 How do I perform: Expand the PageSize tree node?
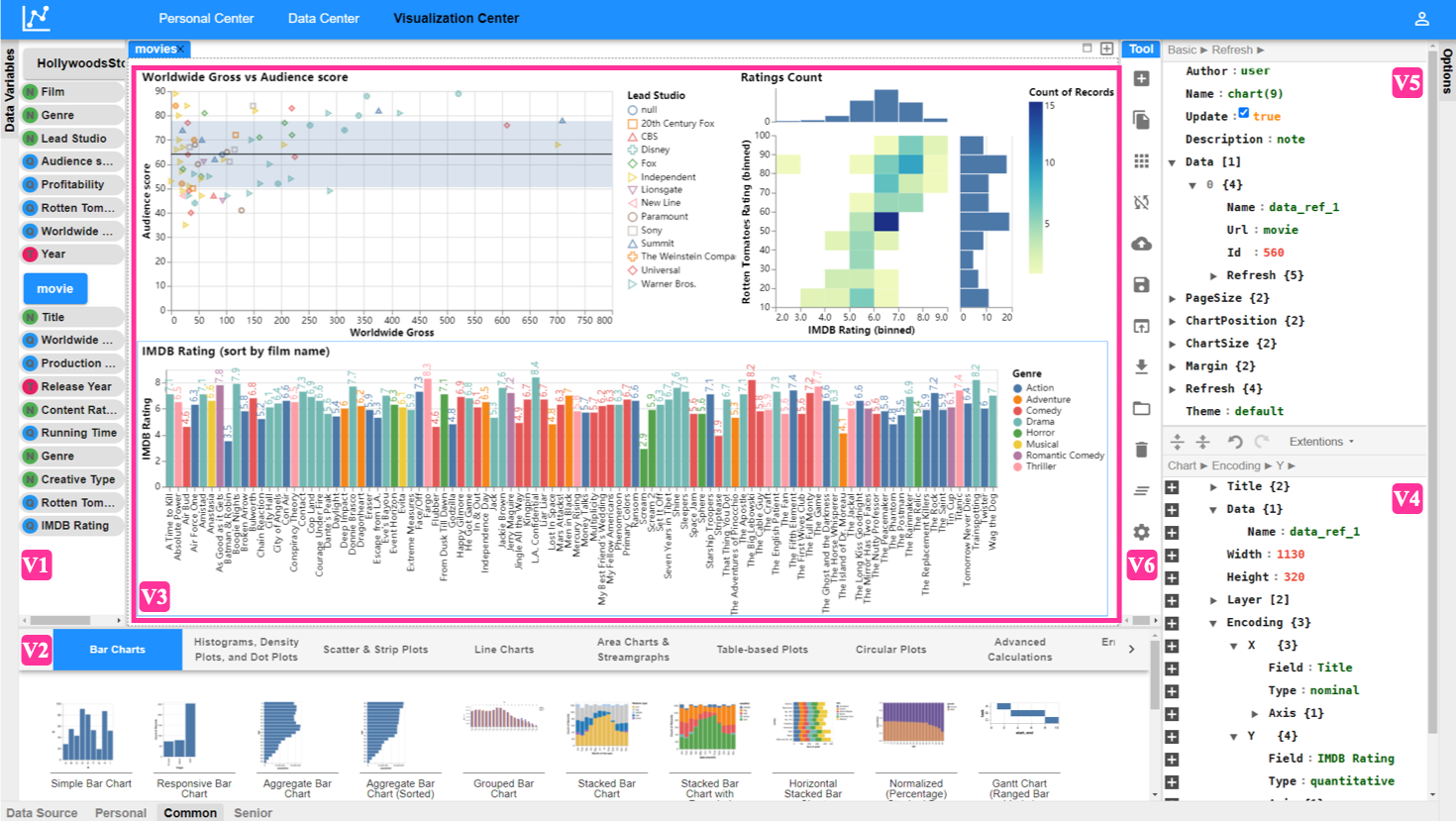click(x=1173, y=298)
